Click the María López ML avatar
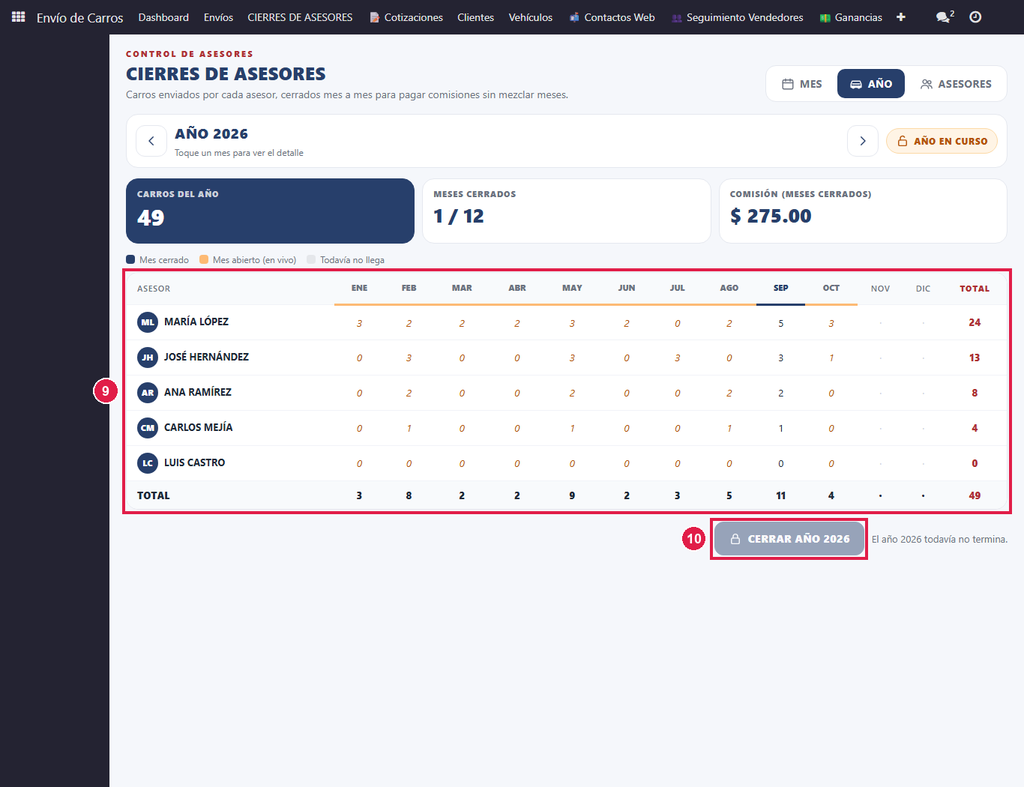 (148, 322)
